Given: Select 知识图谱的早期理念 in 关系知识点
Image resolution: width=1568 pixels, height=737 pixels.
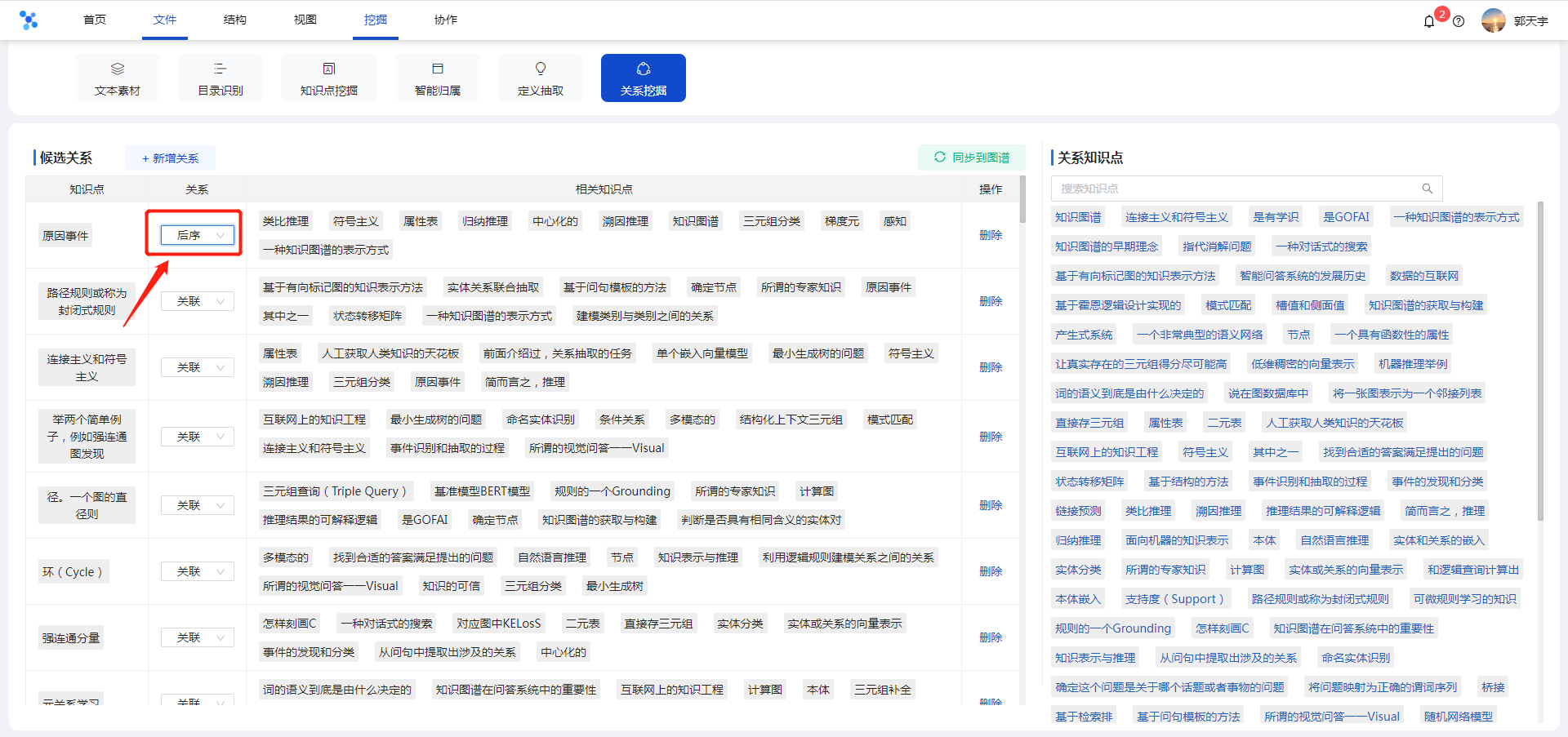Looking at the screenshot, I should 1107,246.
